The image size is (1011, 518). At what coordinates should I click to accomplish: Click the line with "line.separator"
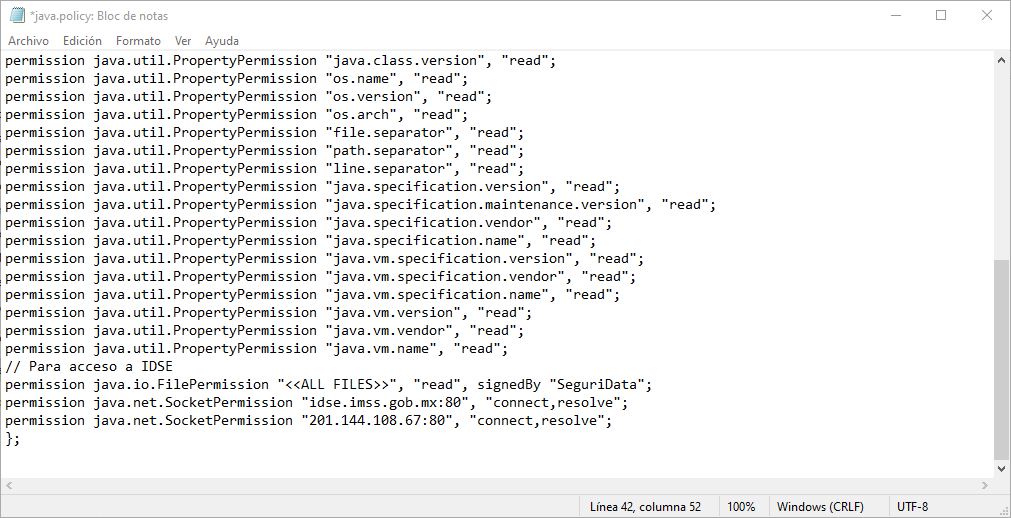[x=265, y=169]
